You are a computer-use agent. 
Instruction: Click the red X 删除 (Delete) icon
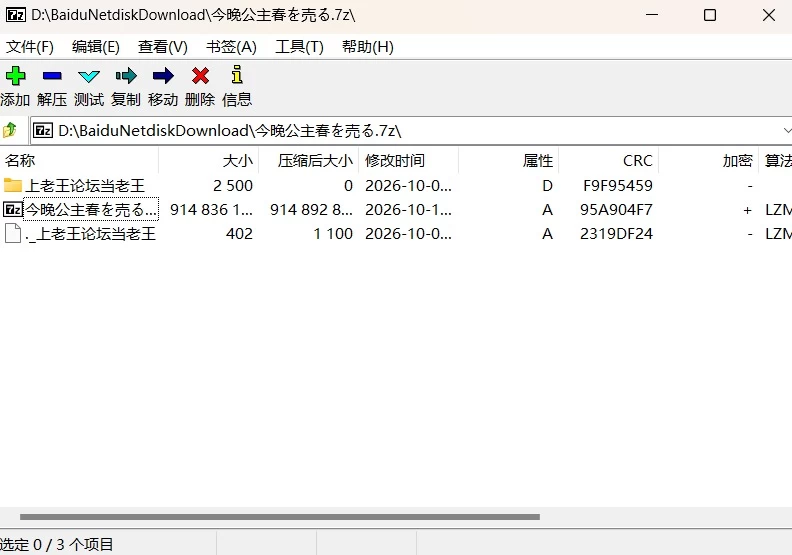point(201,76)
